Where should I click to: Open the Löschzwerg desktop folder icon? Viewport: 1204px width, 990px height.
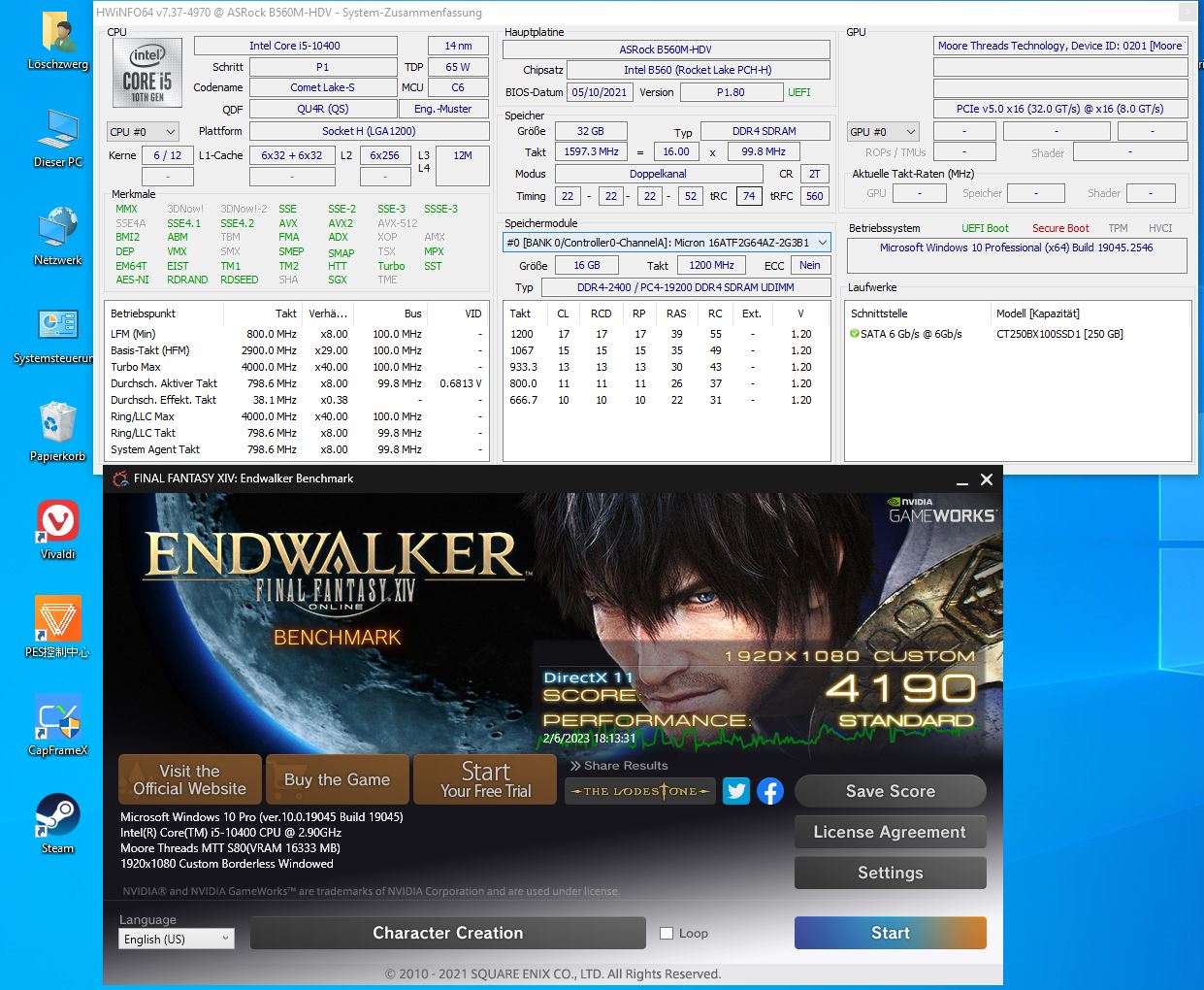tap(58, 41)
